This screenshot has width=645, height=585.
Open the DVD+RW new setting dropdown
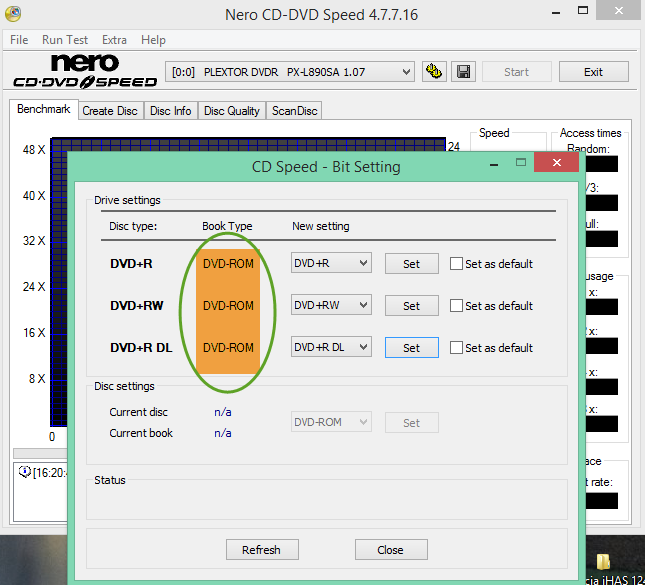(331, 305)
